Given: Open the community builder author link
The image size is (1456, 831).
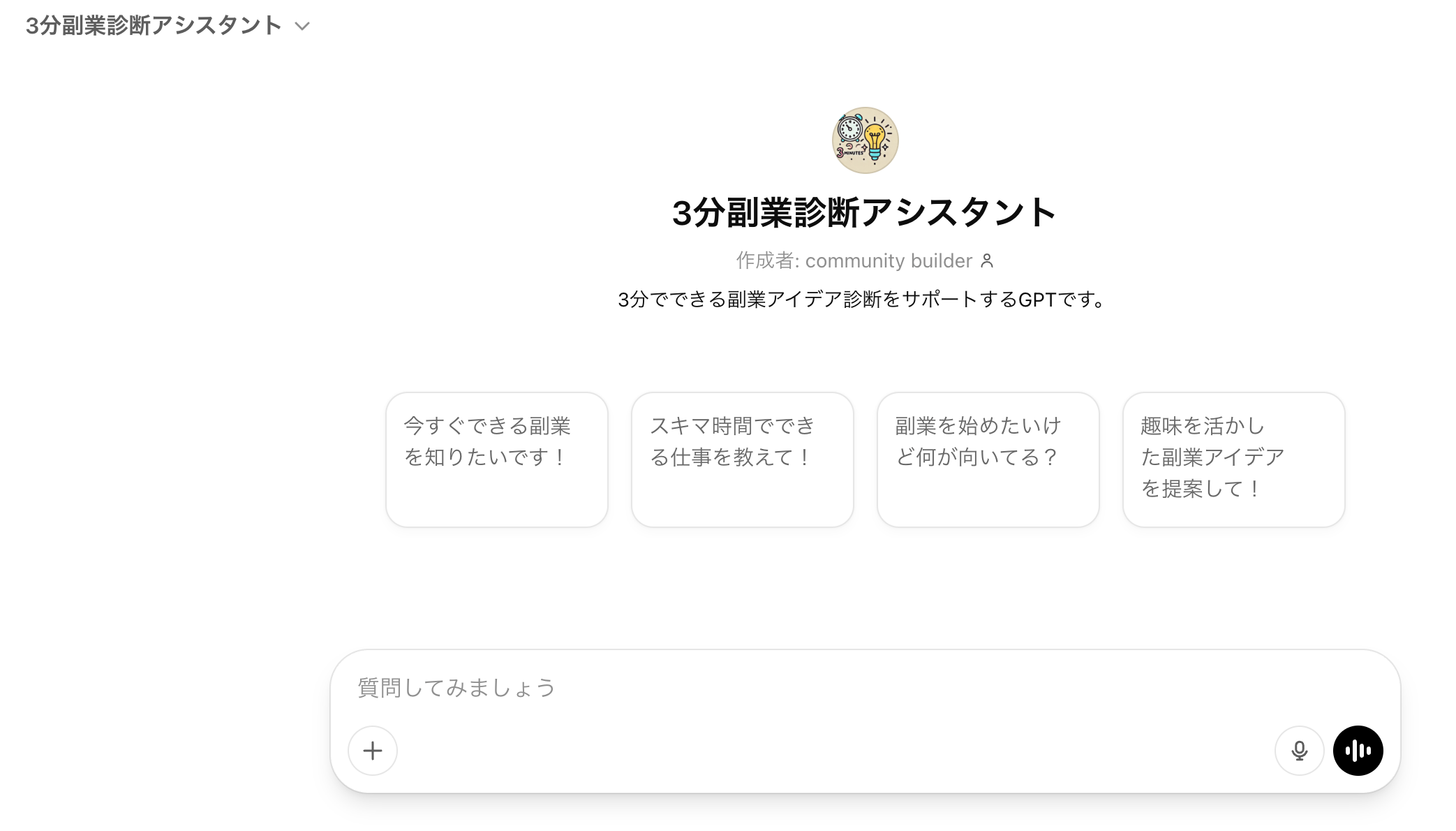Looking at the screenshot, I should (889, 261).
